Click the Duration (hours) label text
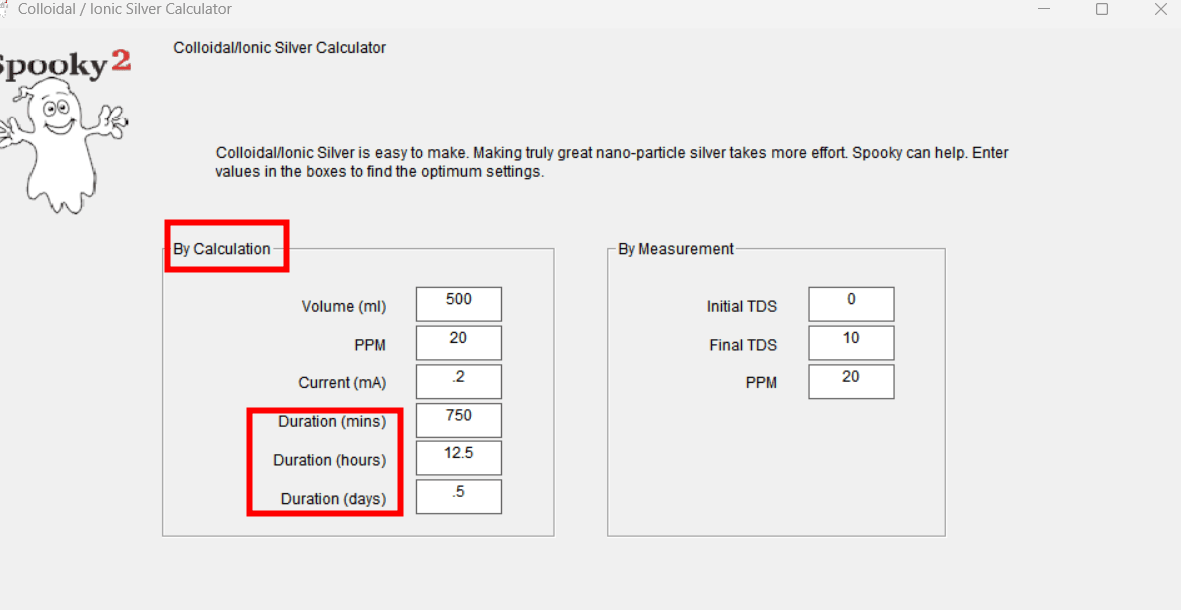Screen dimensions: 1181x610 [x=329, y=460]
